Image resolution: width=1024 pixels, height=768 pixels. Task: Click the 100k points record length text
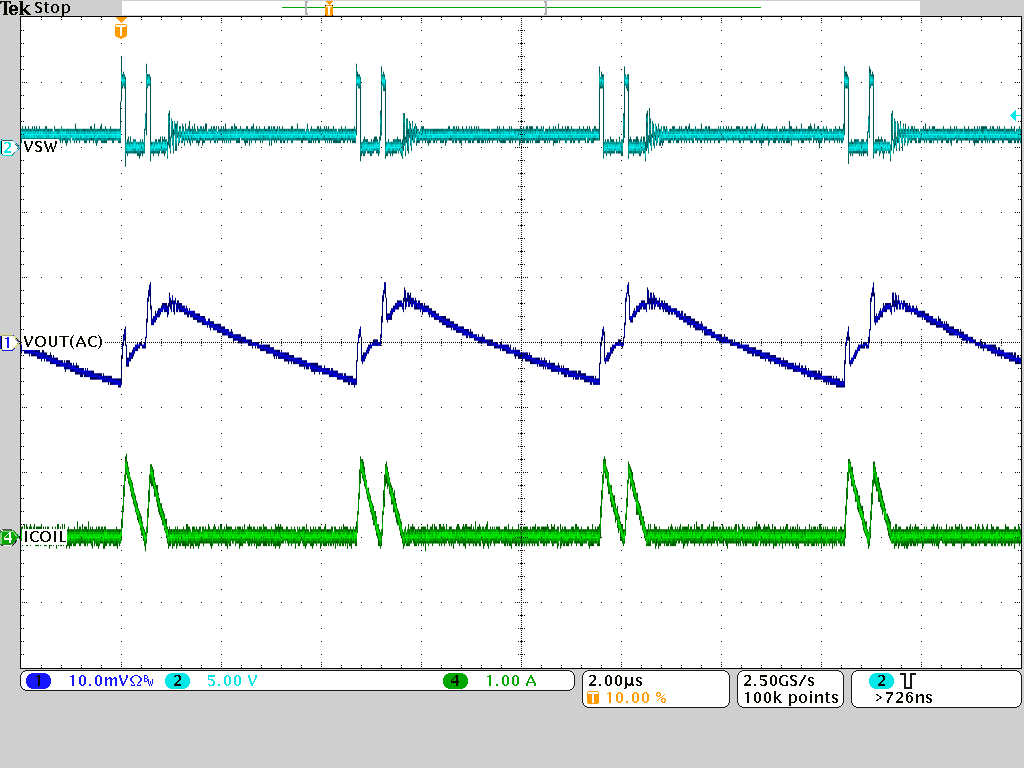coord(790,698)
